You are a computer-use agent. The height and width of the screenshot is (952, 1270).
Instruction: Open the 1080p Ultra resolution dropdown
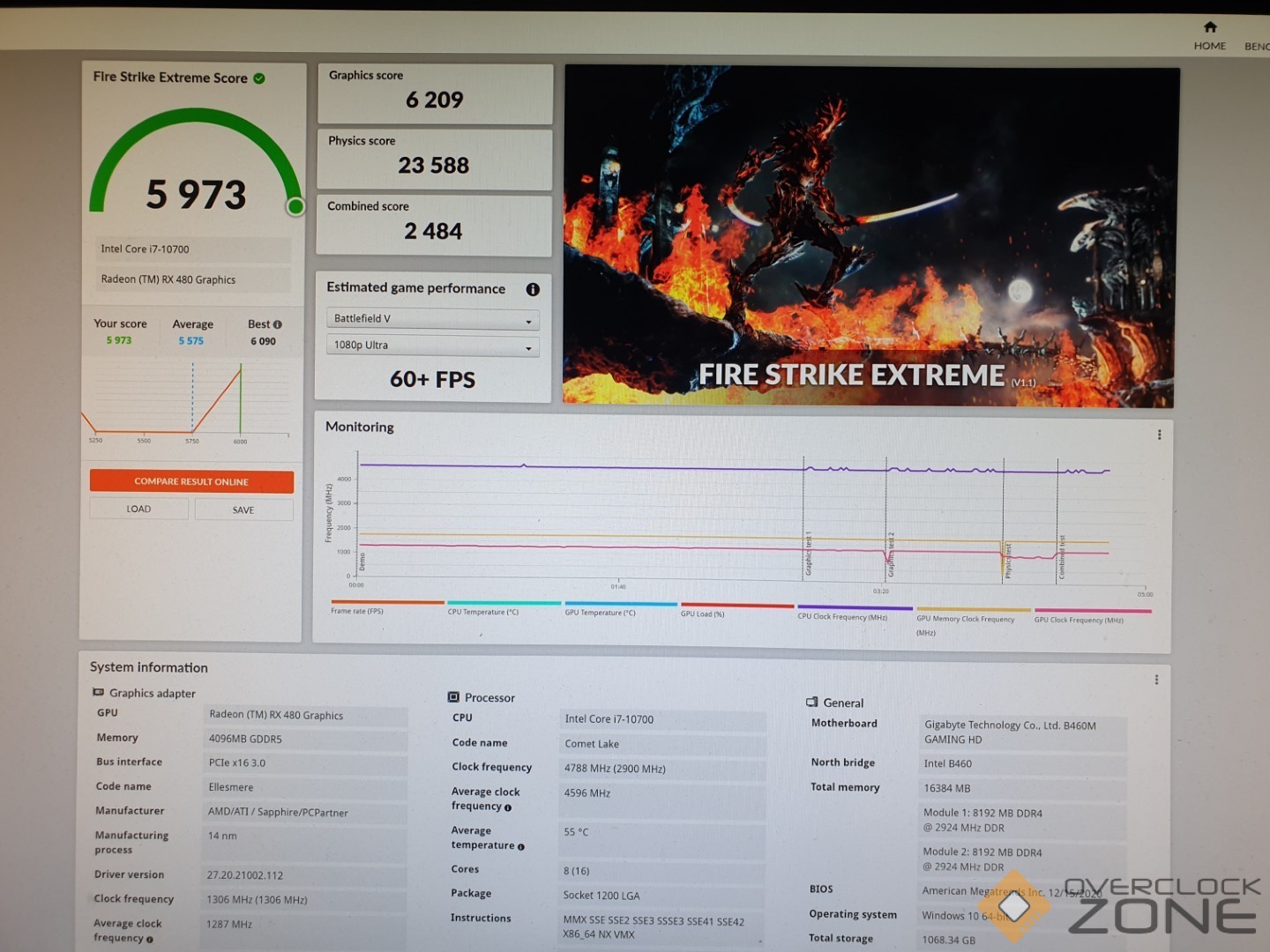tap(432, 346)
